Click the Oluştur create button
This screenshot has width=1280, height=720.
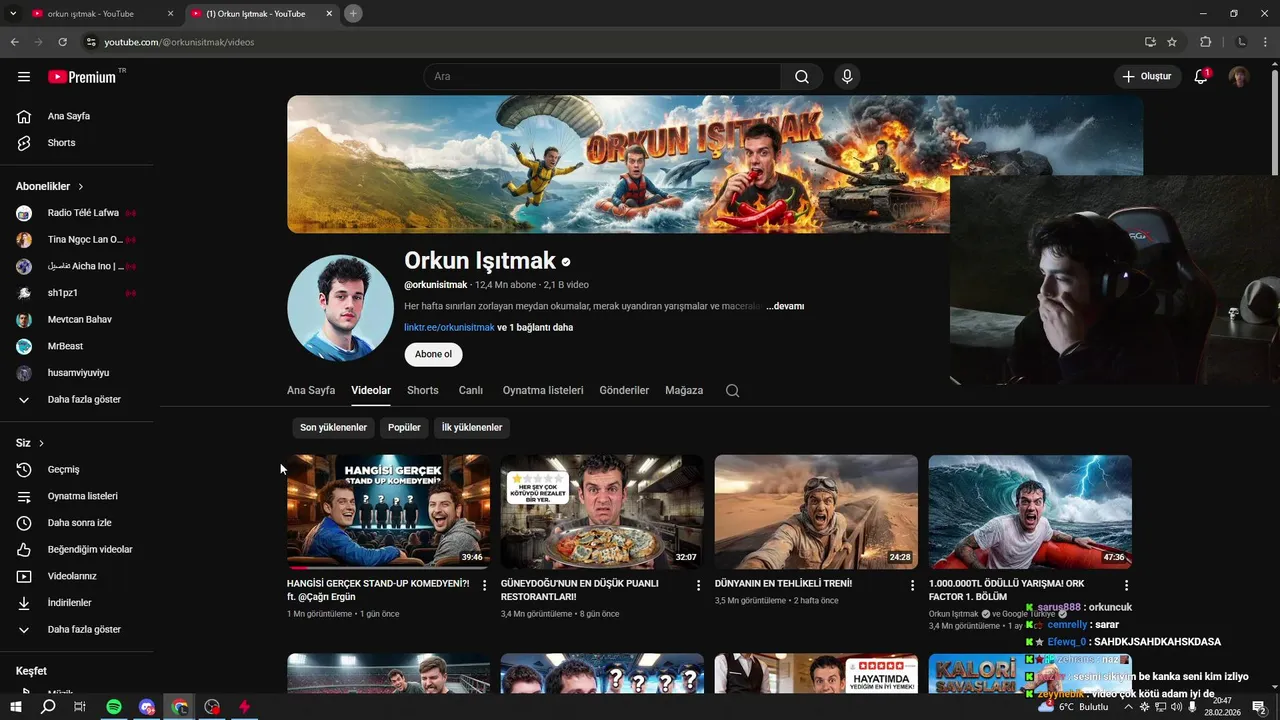pos(1148,77)
